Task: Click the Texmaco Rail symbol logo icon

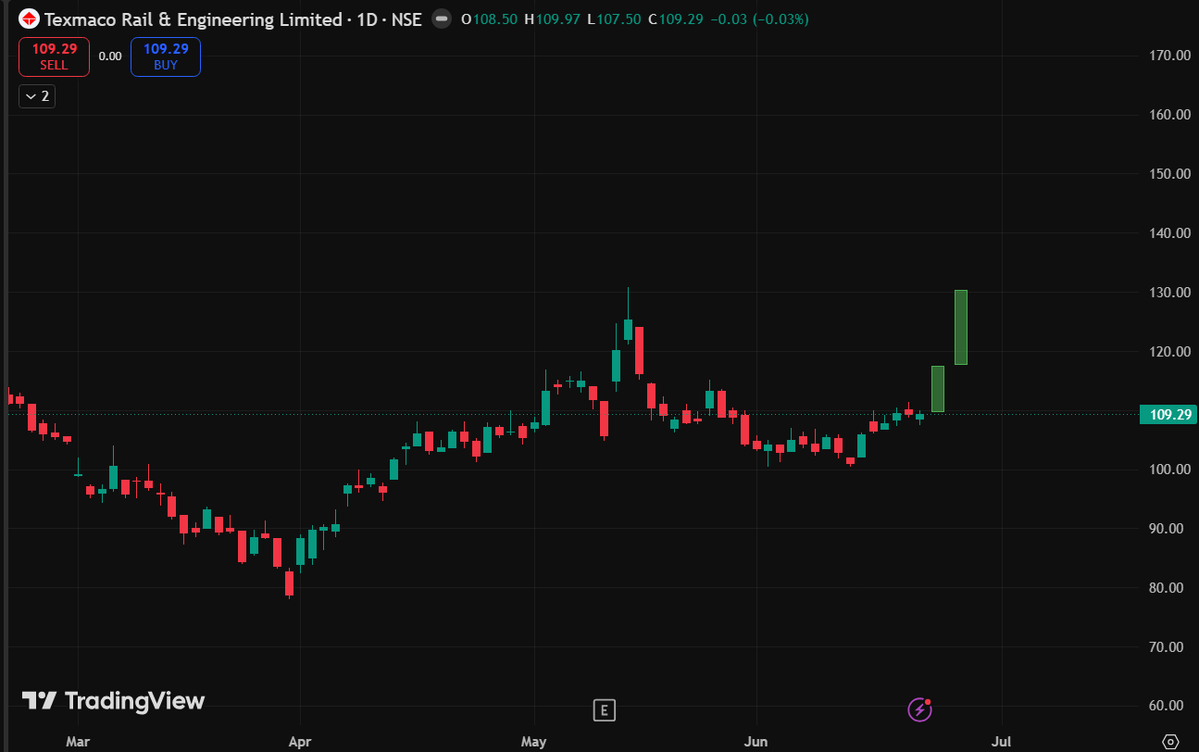Action: pos(28,19)
